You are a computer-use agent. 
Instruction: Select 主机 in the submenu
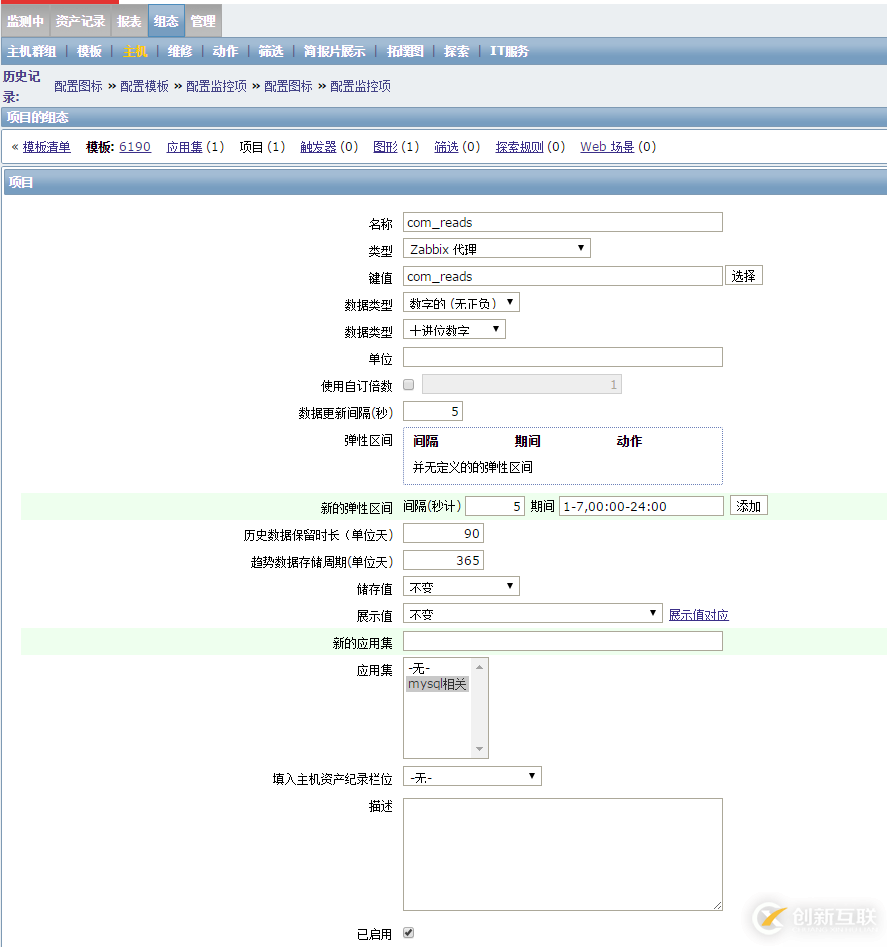coord(135,51)
